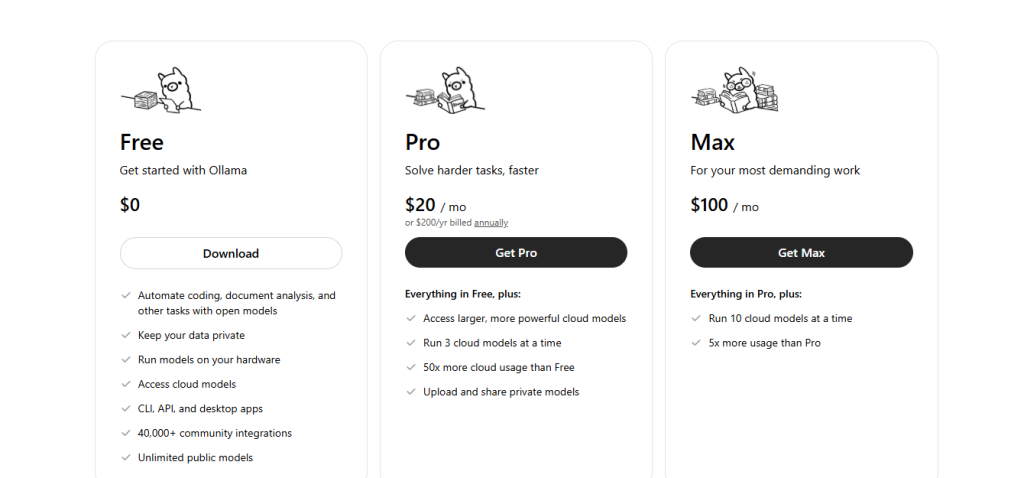Click checkmark next to Access cloud models
Viewport: 1024px width, 478px height.
coord(126,384)
